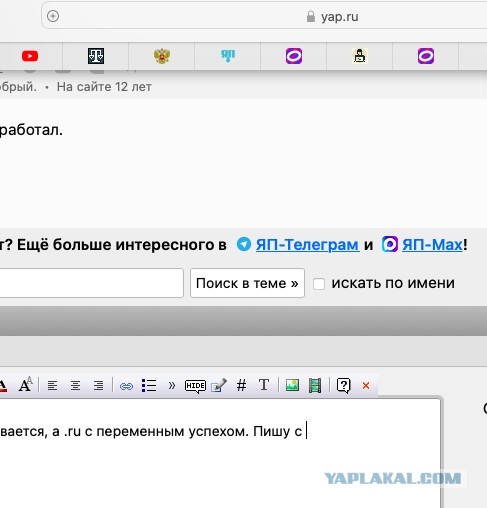The width and height of the screenshot is (487, 508).
Task: Center align text in the editor
Action: point(75,386)
